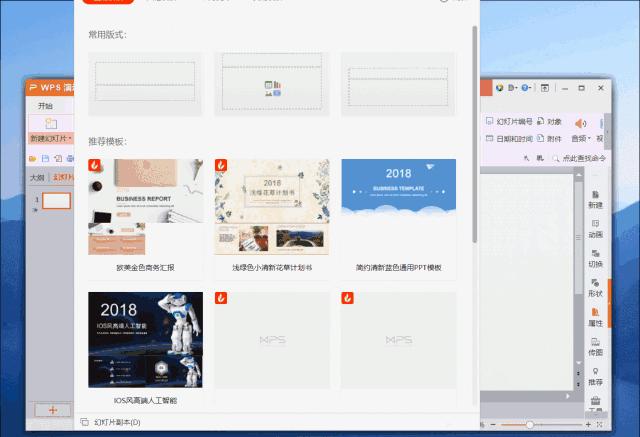Click the 日期和时间 date and time button

509,139
